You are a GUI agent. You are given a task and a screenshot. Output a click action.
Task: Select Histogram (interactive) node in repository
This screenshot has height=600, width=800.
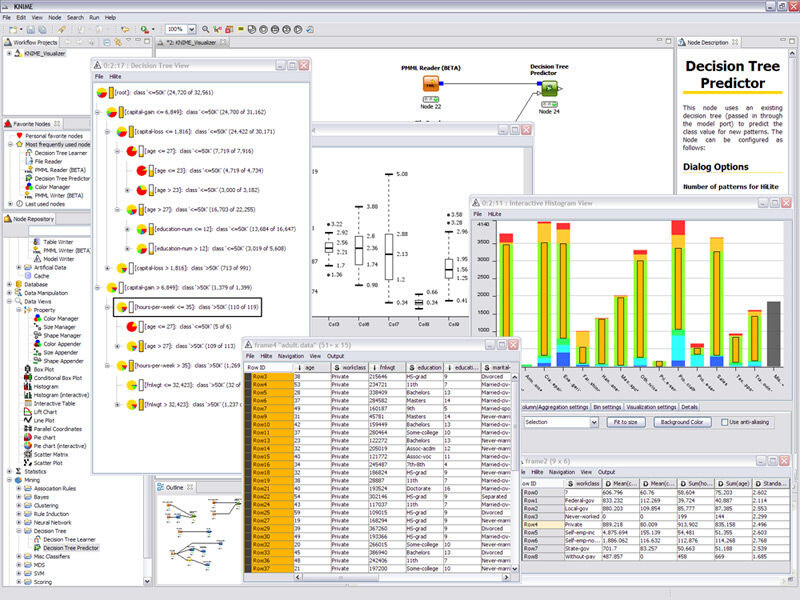(61, 395)
